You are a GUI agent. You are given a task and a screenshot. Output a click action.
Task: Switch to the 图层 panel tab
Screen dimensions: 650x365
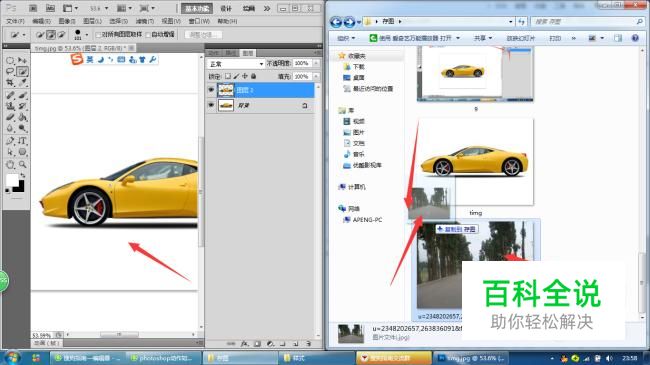coord(247,53)
